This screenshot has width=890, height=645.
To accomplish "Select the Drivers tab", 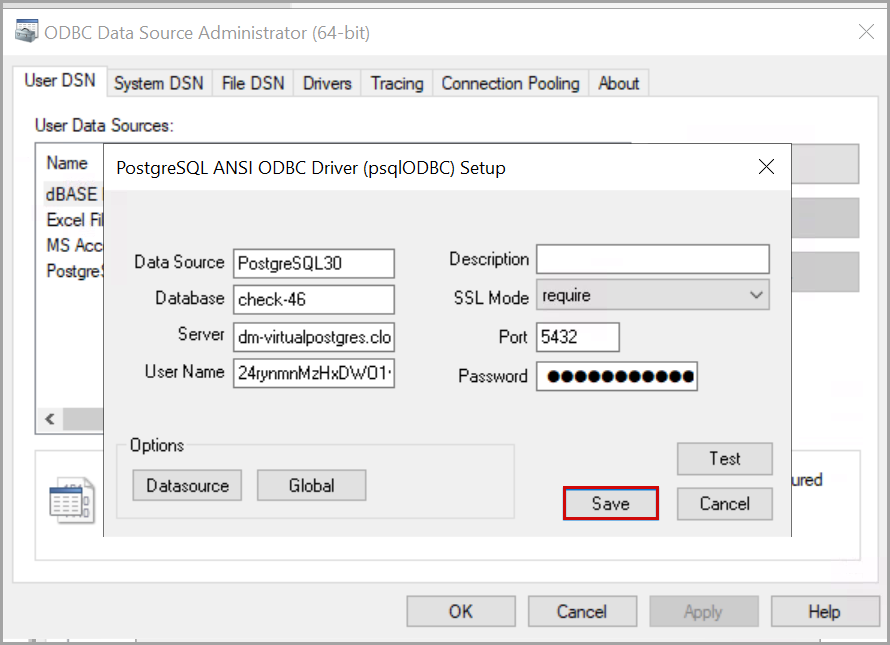I will click(x=327, y=83).
